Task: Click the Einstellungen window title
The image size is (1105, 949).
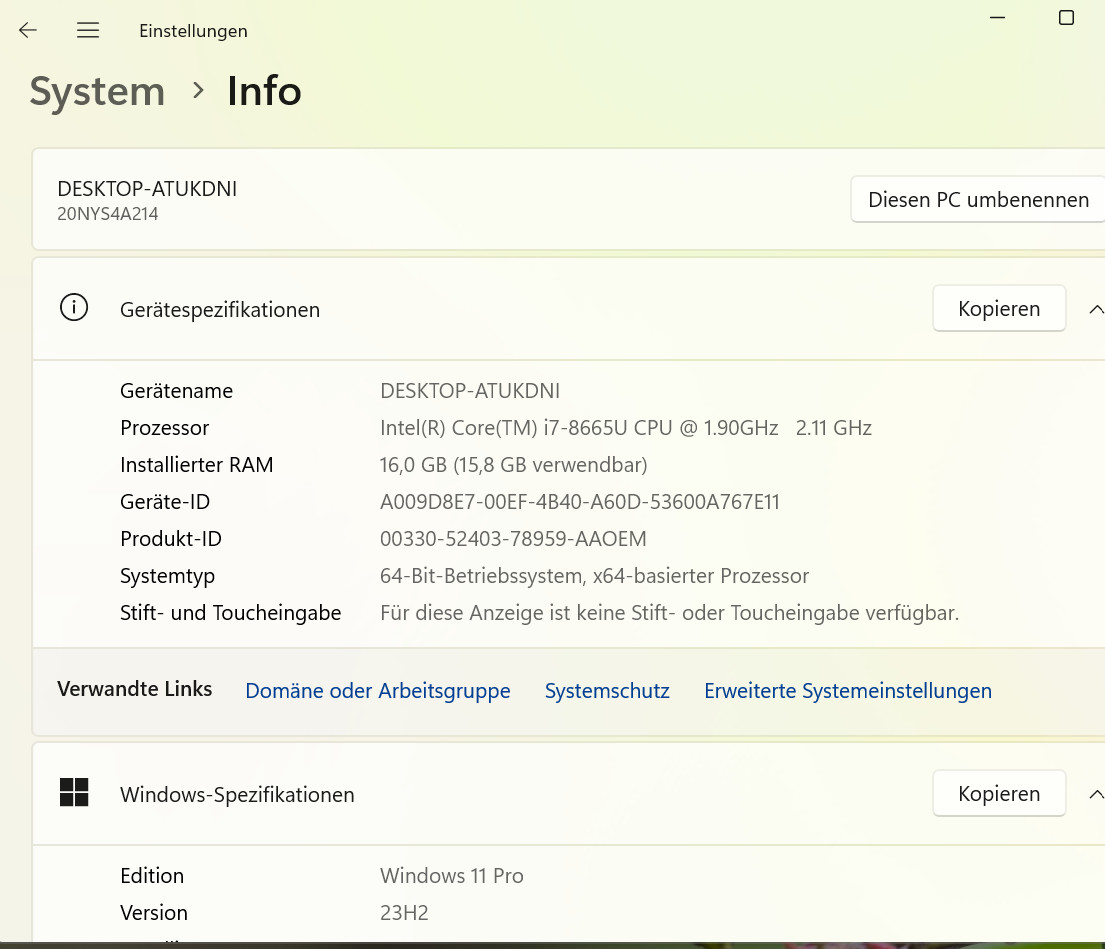Action: point(193,31)
